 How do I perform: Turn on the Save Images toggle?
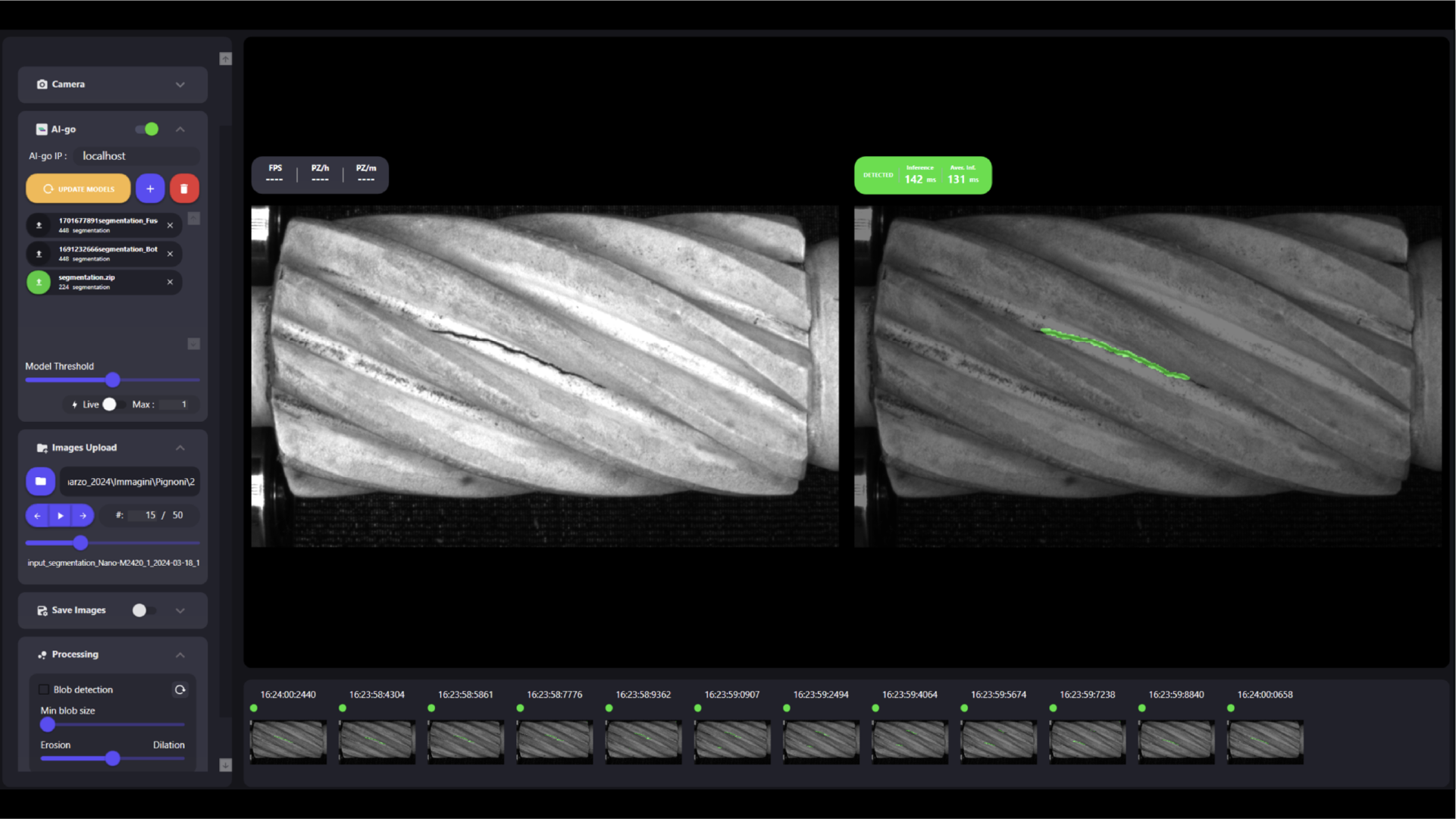pyautogui.click(x=142, y=611)
